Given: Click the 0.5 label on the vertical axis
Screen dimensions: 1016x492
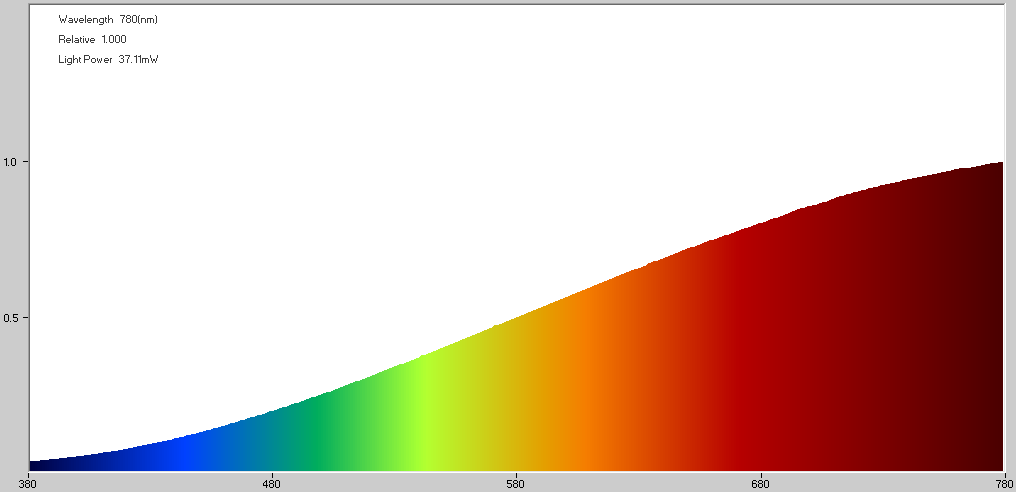Looking at the screenshot, I should [11, 318].
